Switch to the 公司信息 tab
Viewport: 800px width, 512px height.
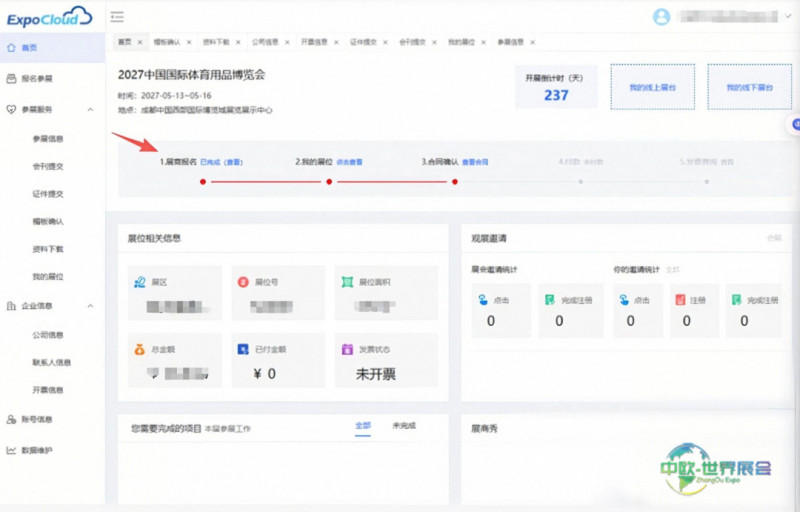click(265, 42)
